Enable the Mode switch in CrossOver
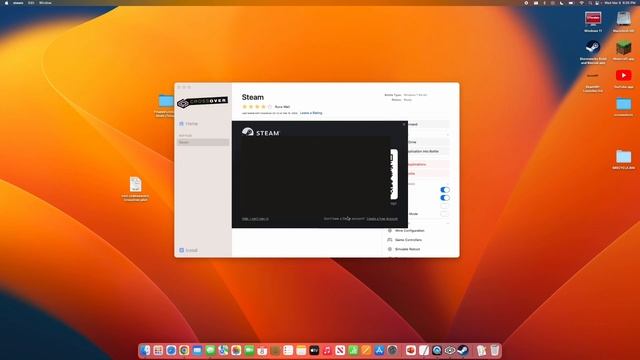640x360 pixels. coord(444,213)
